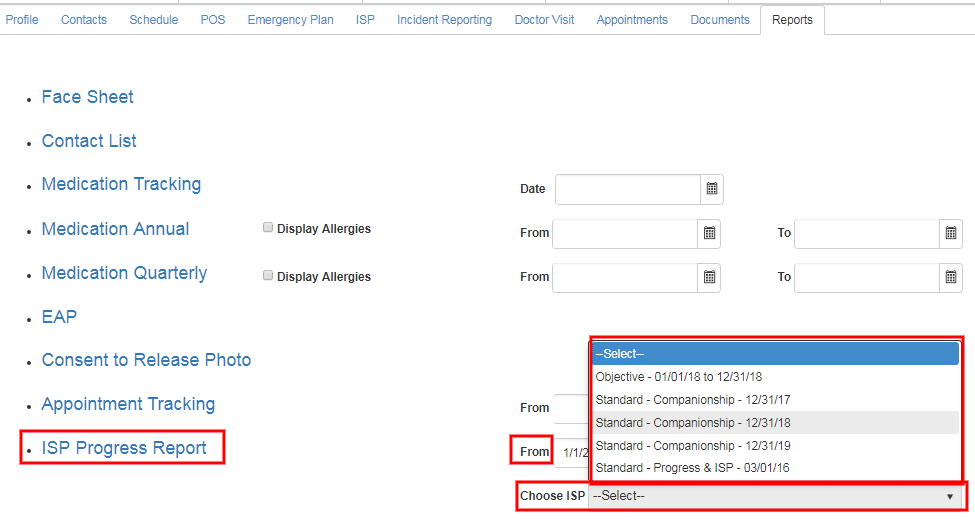Open the Face Sheet report link

[88, 97]
